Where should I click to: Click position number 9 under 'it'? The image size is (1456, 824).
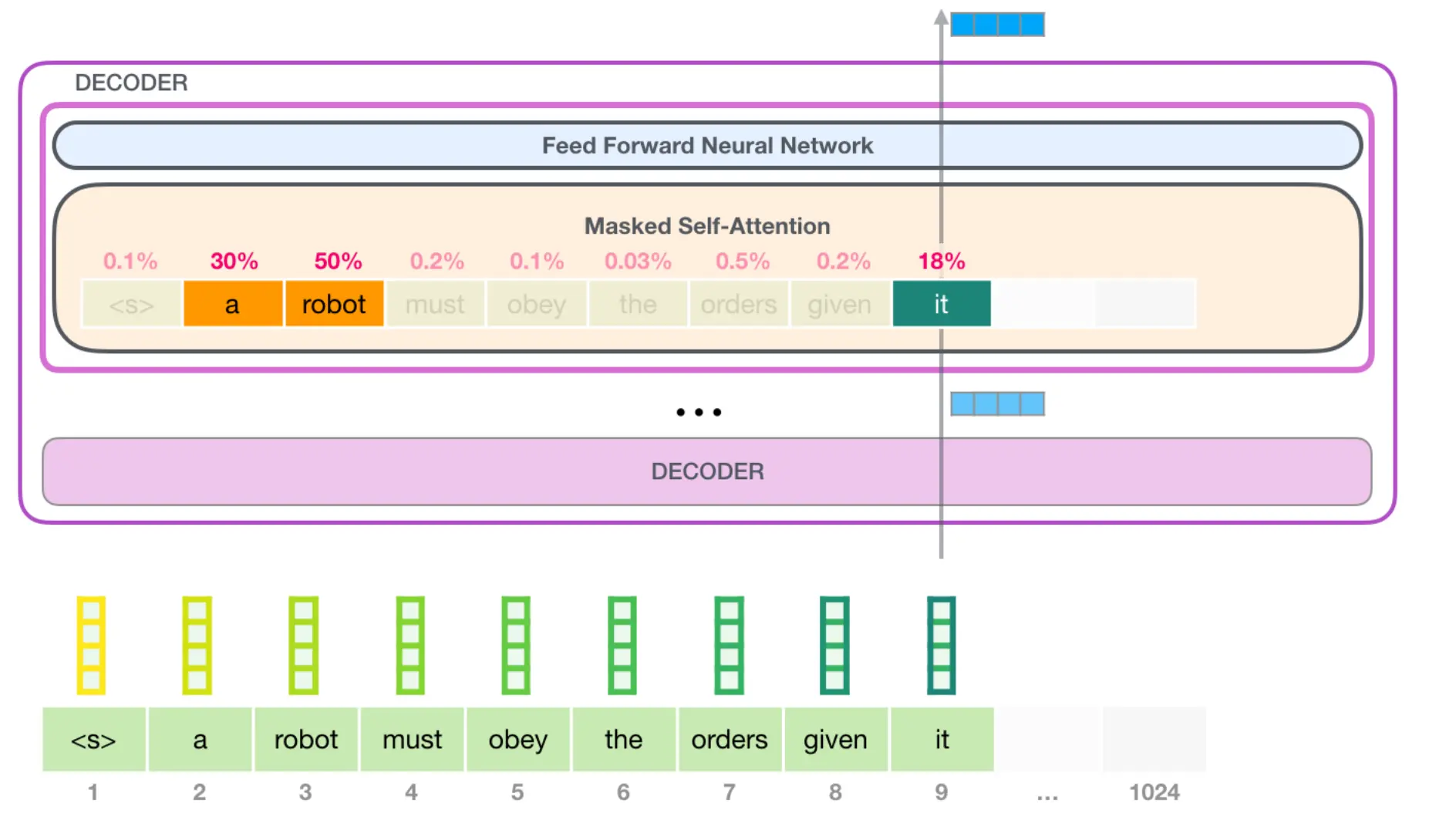[x=942, y=792]
